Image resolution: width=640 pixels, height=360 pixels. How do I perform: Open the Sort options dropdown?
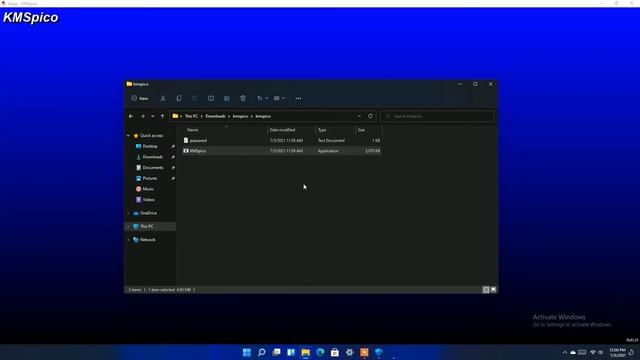pos(262,98)
